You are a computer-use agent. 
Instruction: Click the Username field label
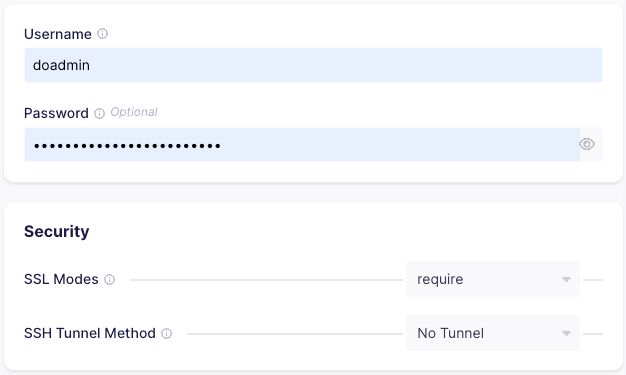[58, 34]
